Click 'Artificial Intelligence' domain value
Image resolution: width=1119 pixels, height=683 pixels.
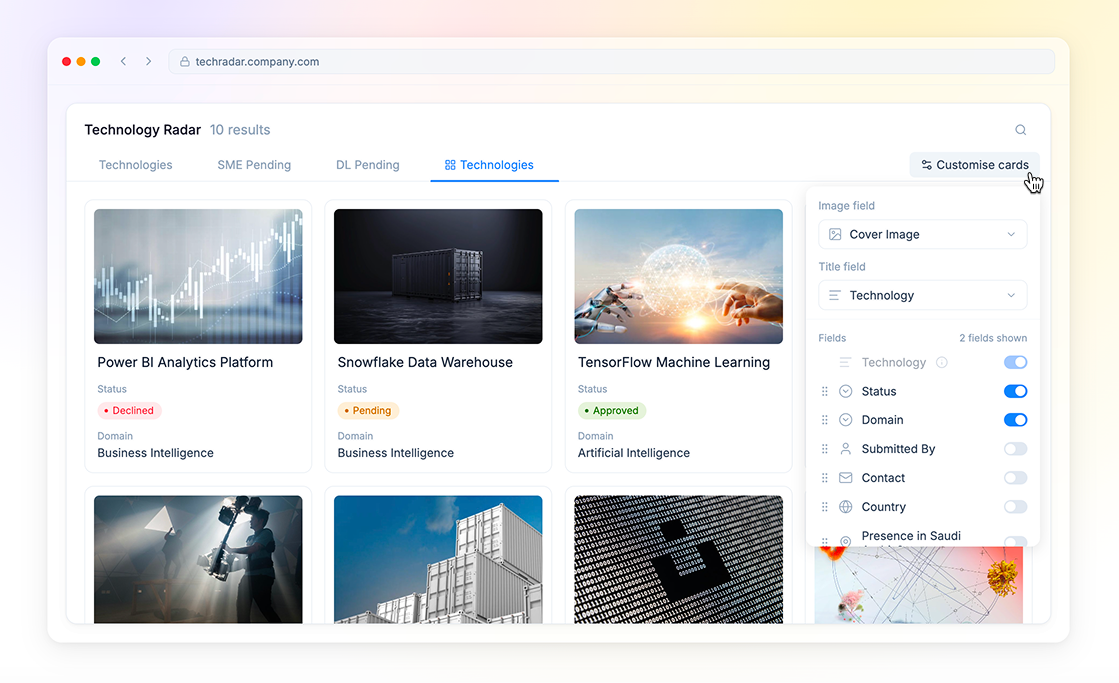tap(634, 453)
